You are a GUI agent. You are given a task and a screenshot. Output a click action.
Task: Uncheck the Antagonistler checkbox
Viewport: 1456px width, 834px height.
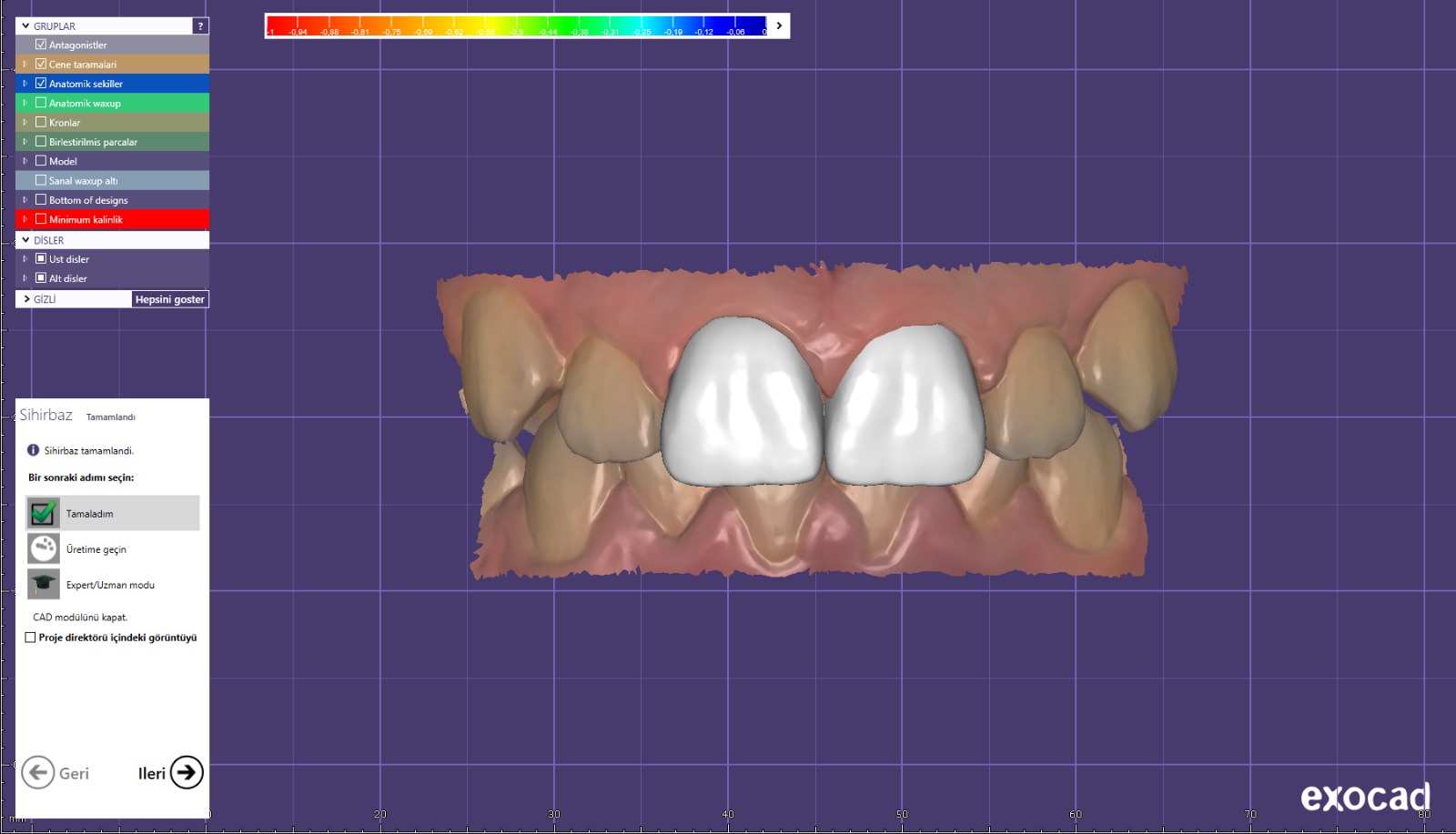point(41,45)
